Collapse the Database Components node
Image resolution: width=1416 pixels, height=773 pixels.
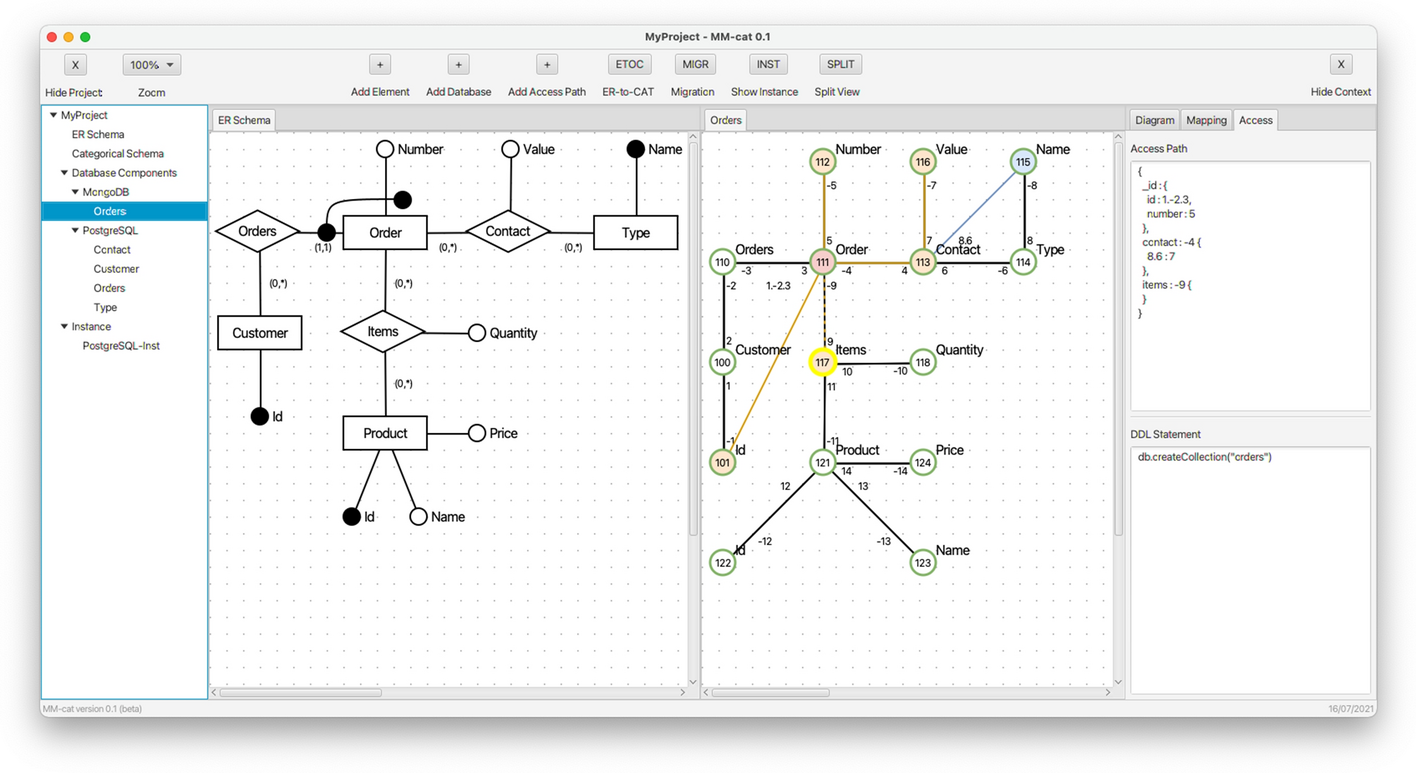64,173
